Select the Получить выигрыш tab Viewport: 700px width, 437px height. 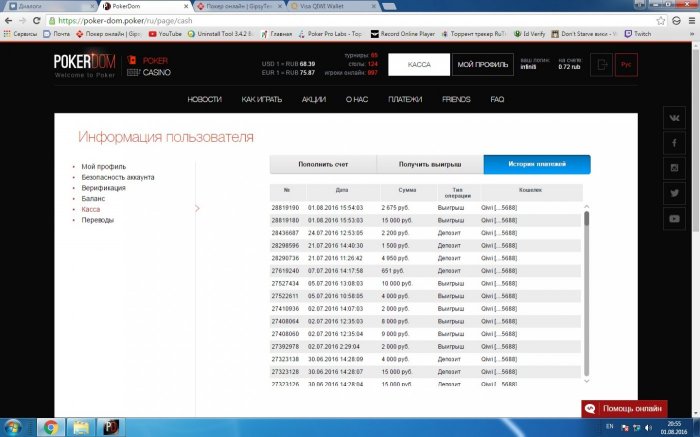click(x=429, y=165)
